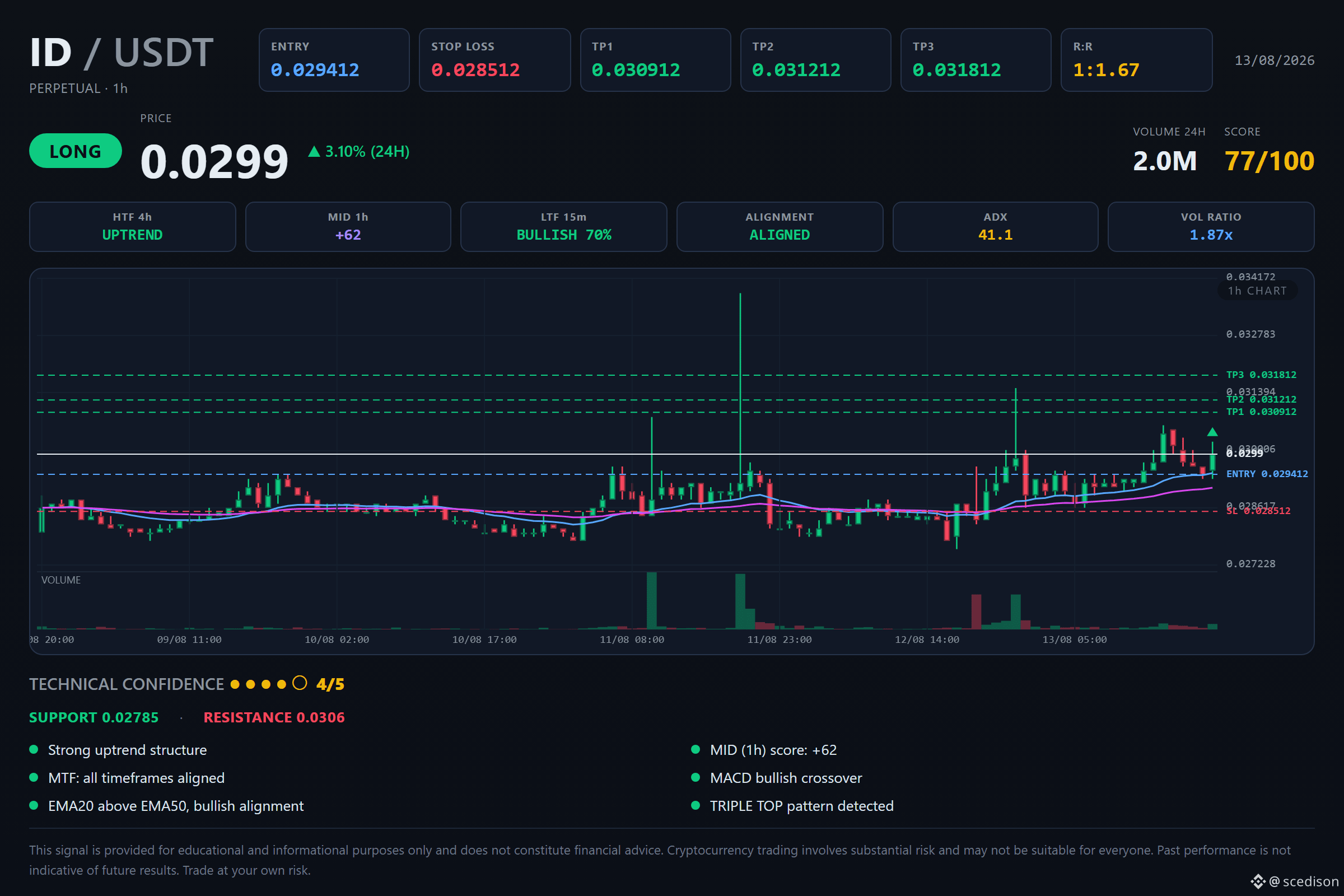Click the 3.10% (24H) change value

[367, 151]
